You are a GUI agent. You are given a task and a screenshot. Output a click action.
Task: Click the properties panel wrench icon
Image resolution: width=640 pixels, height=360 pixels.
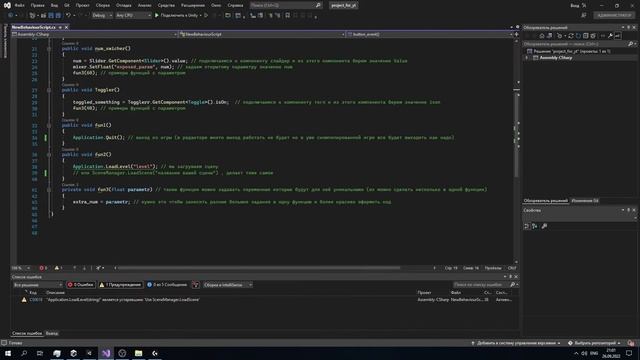[544, 226]
